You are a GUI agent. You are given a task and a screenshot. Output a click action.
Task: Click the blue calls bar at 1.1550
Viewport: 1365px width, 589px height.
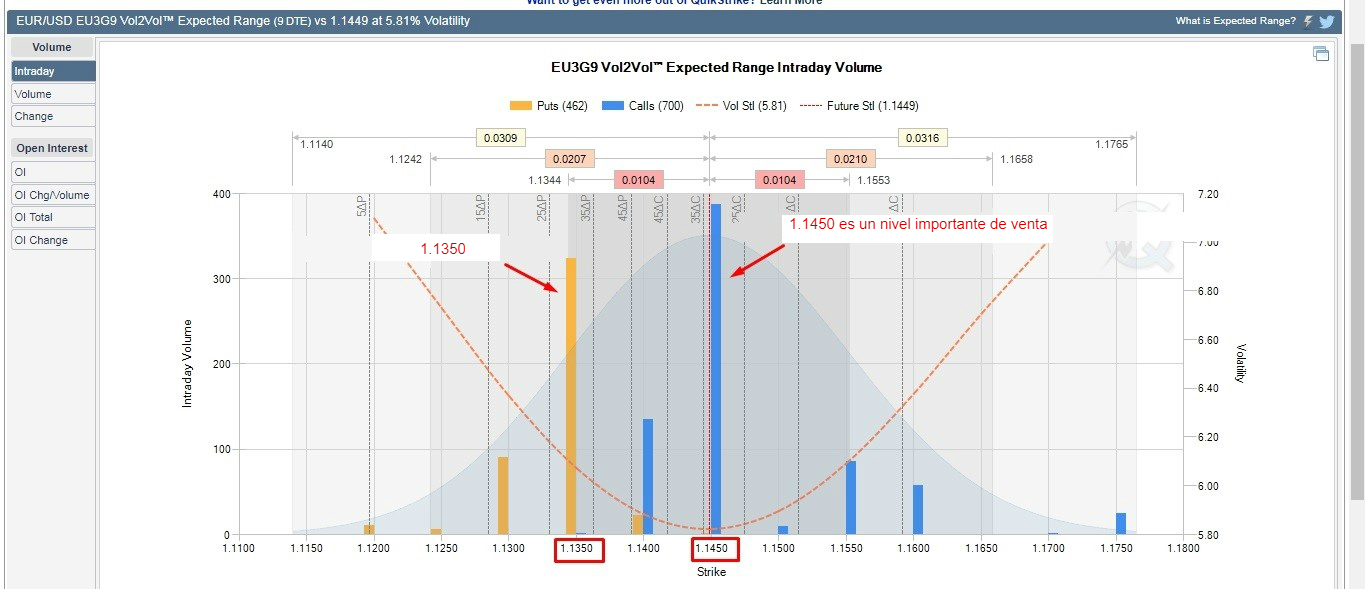[851, 498]
